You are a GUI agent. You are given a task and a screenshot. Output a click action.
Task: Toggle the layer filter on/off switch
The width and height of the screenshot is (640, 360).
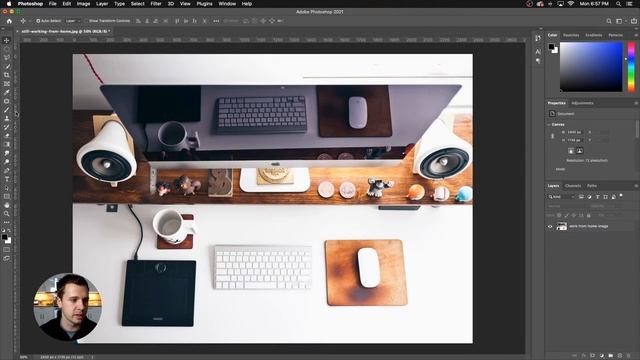(x=621, y=196)
